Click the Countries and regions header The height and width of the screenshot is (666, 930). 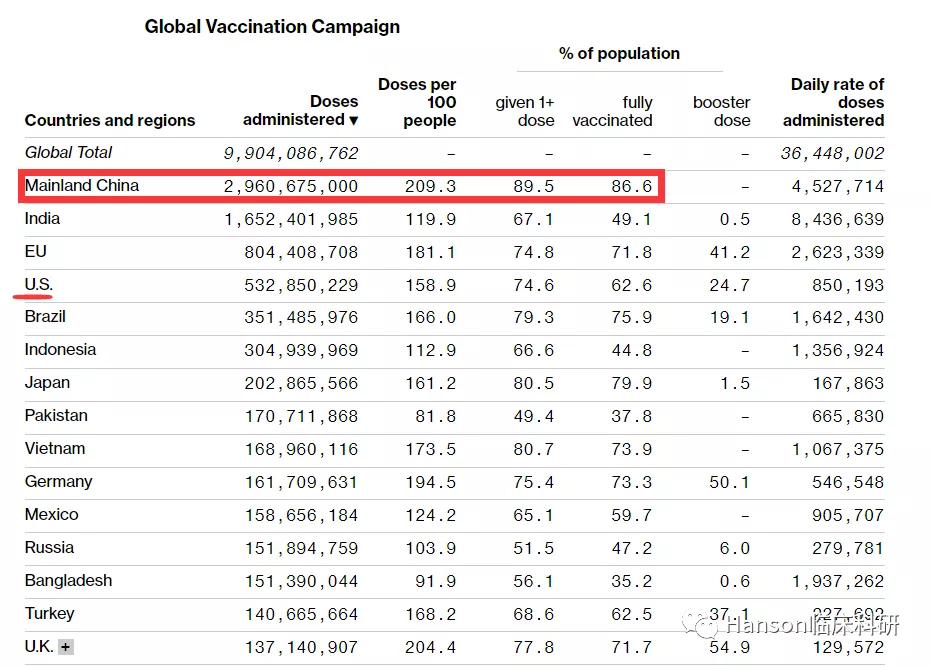point(110,120)
